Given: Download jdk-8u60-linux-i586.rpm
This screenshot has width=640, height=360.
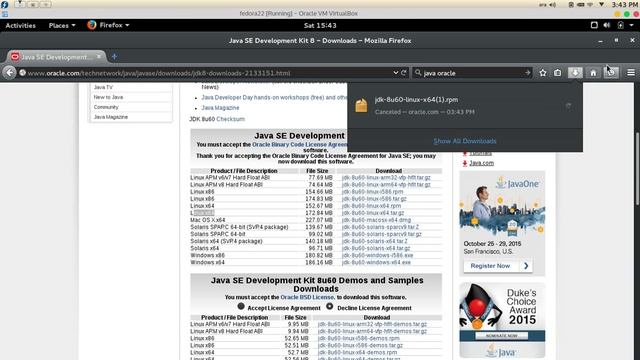Looking at the screenshot, I should [373, 191].
